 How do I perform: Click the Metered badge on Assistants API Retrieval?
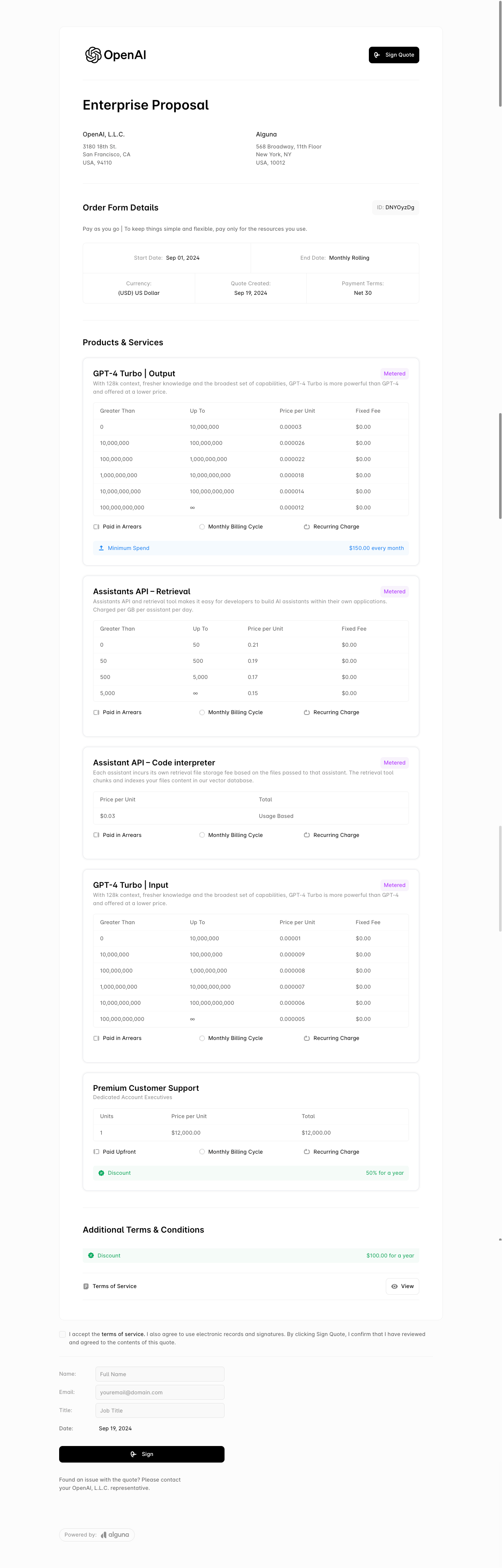pyautogui.click(x=394, y=592)
